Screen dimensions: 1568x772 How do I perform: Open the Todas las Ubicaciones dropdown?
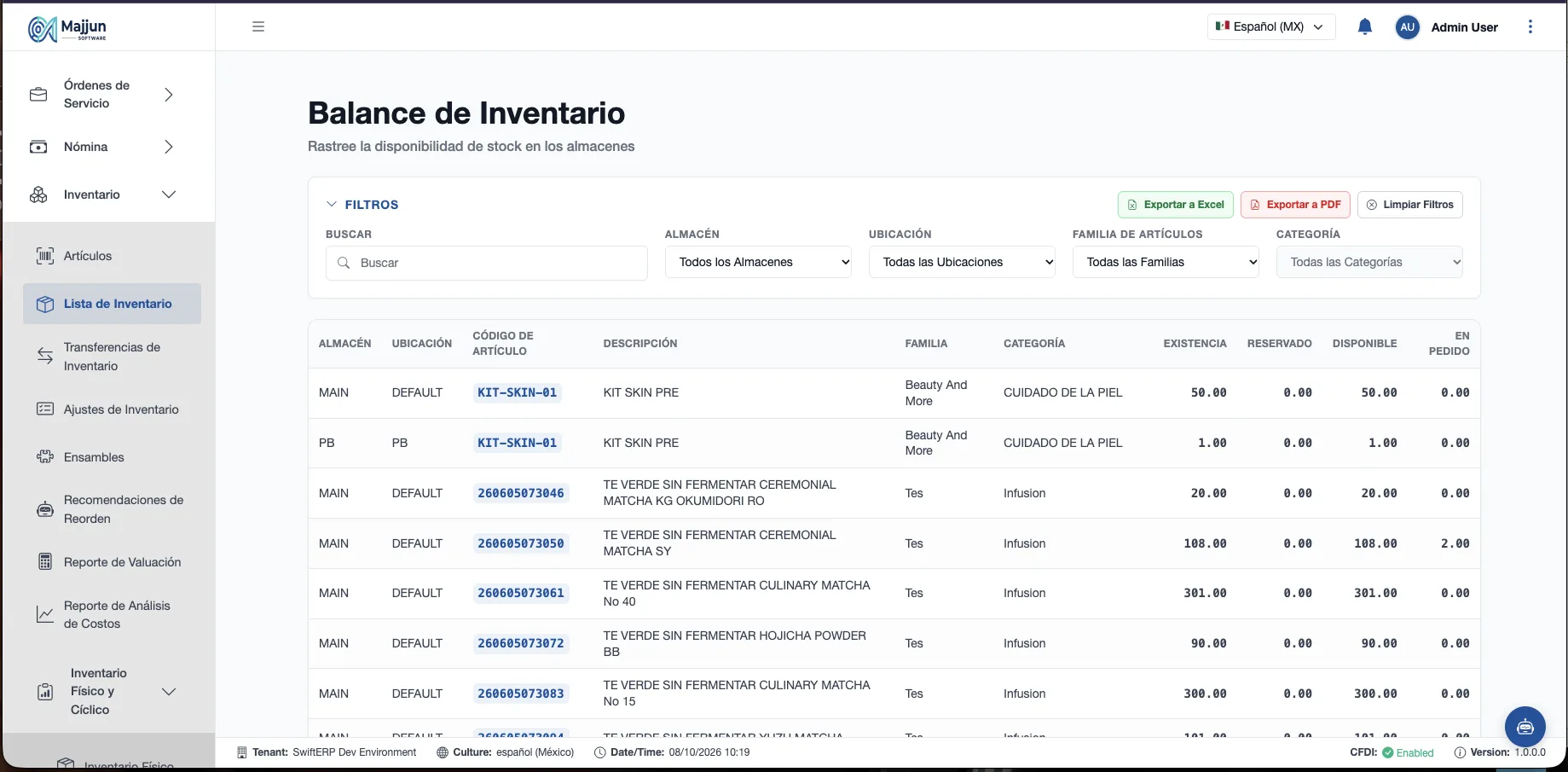click(x=962, y=262)
